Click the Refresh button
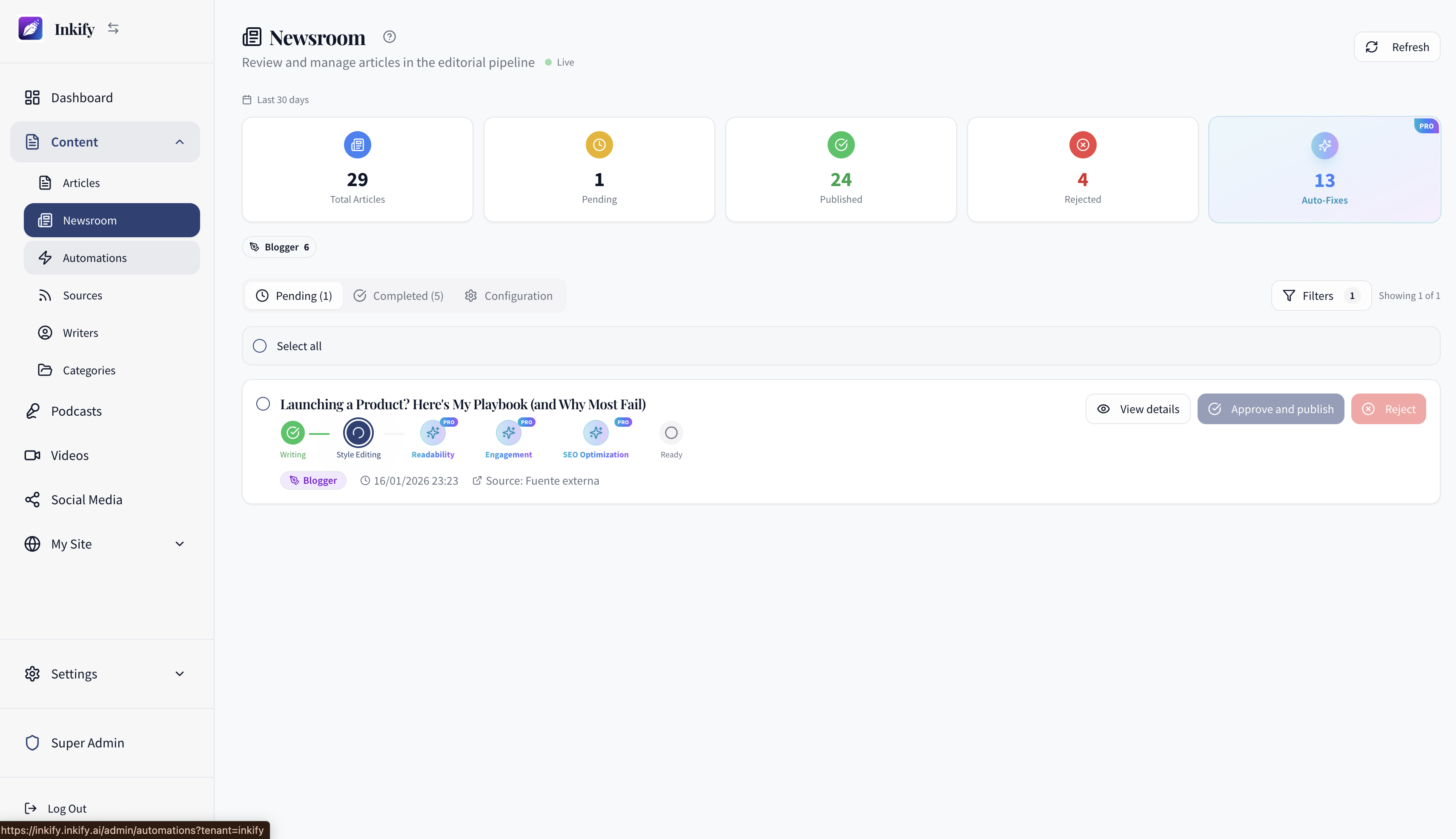The image size is (1456, 839). 1396,47
